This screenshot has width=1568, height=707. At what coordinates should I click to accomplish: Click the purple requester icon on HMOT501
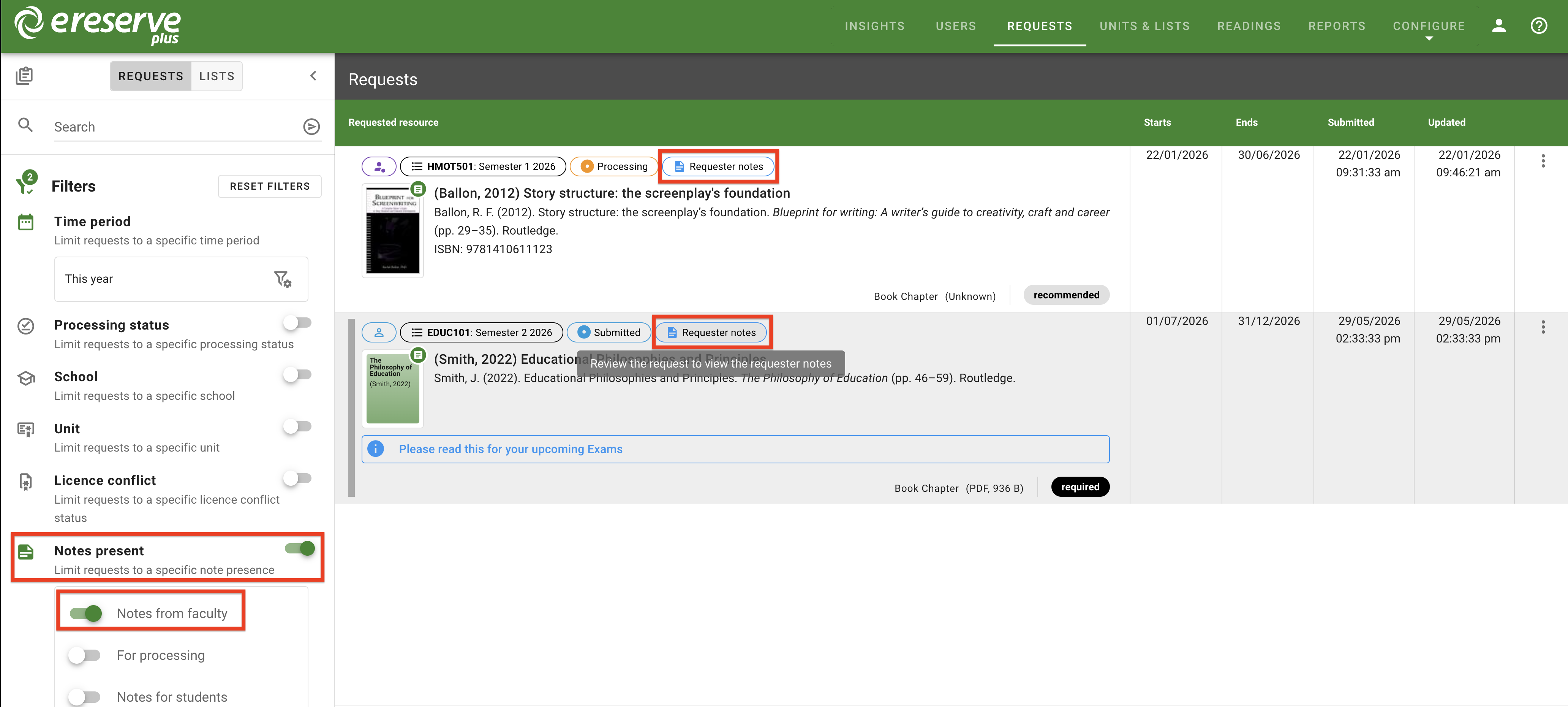pyautogui.click(x=379, y=166)
